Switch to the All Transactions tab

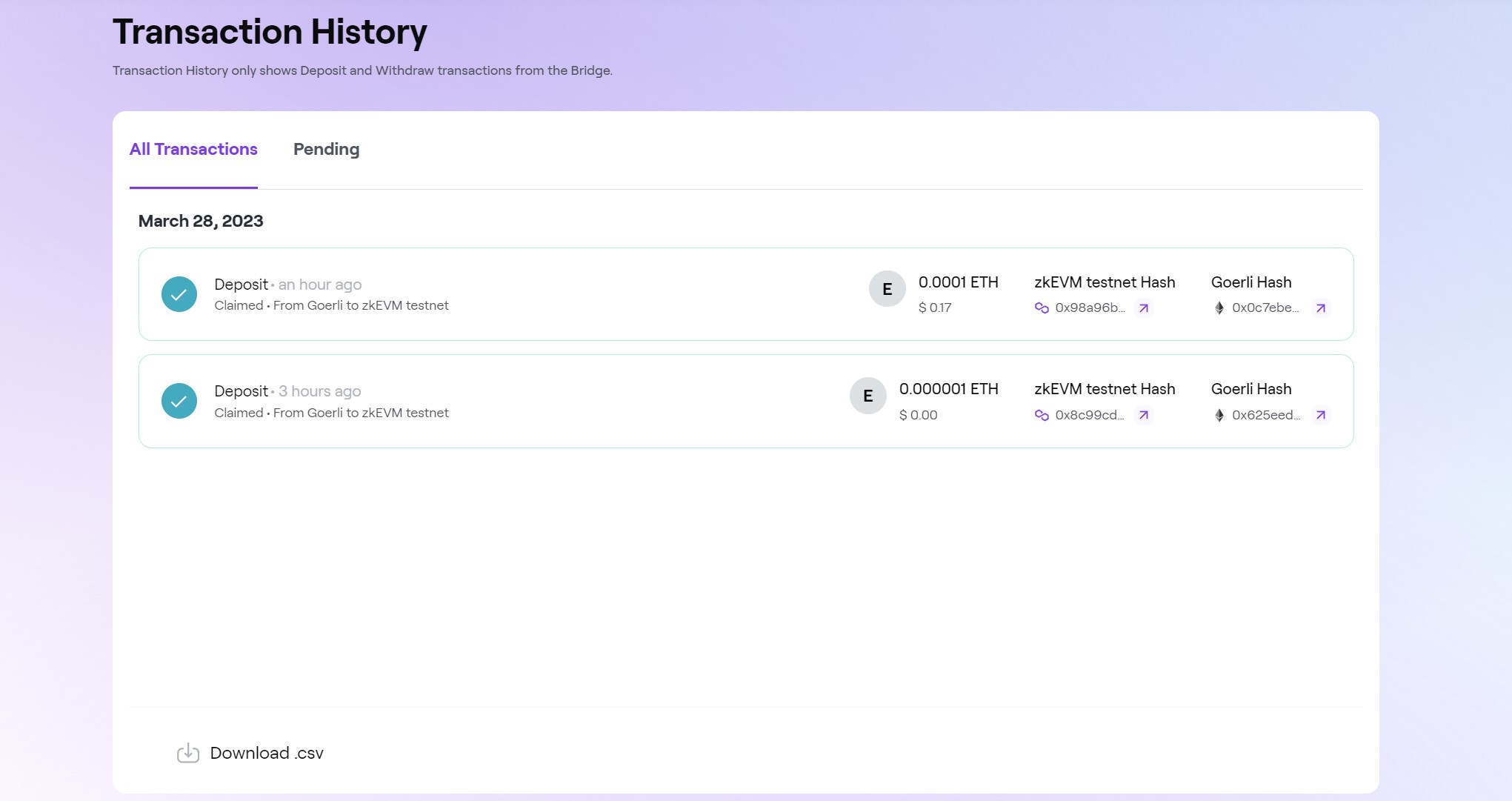pos(193,149)
